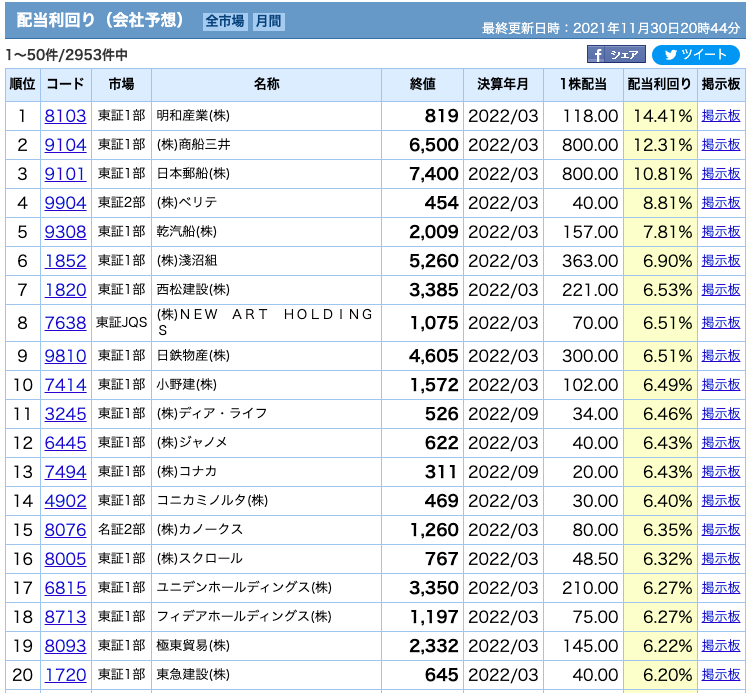753x693 pixels.
Task: Open stock code 9308 link
Action: pos(65,232)
